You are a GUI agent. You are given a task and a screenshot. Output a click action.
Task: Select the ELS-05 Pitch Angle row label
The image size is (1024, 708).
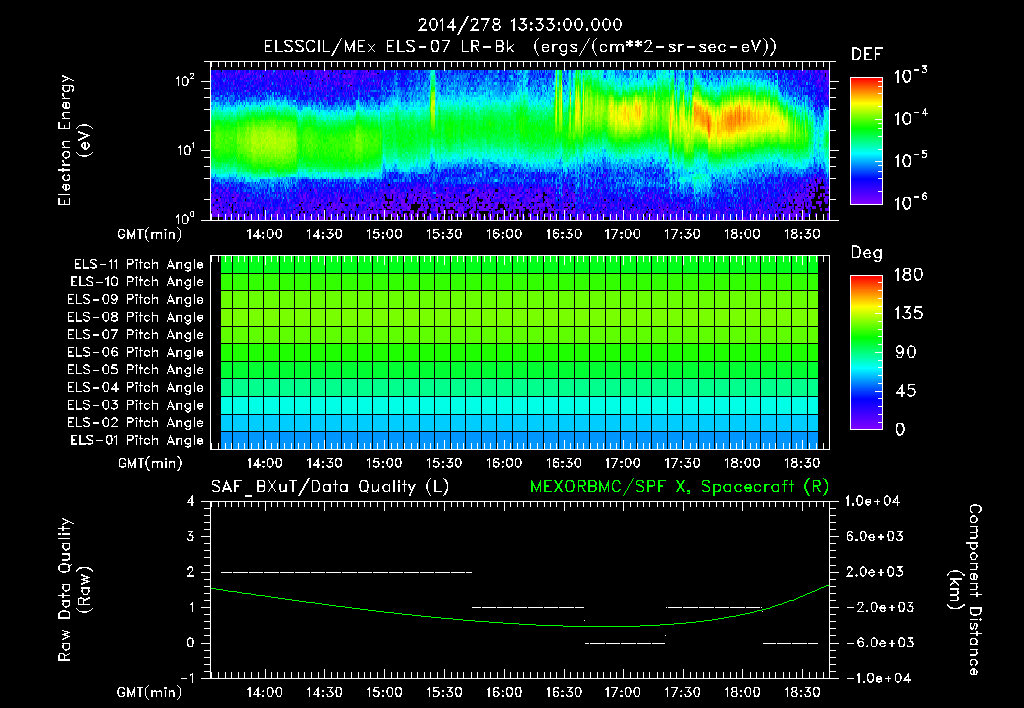[136, 370]
